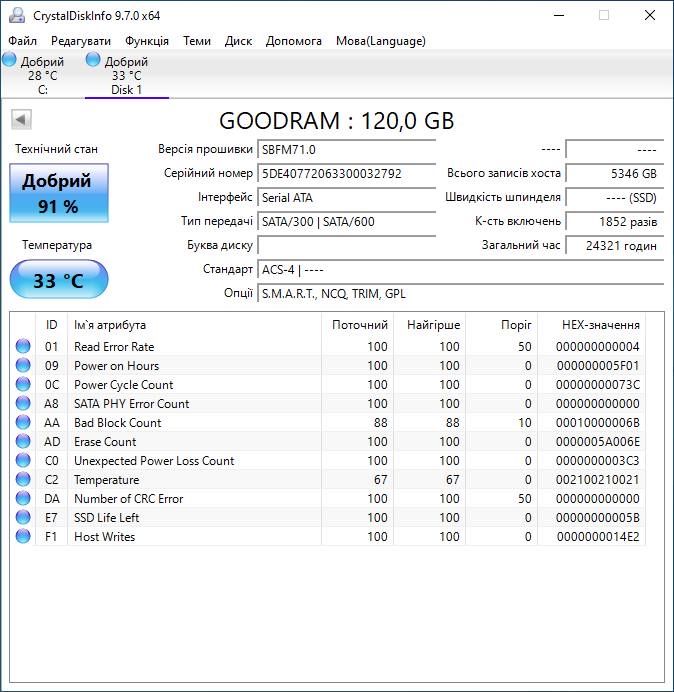Viewport: 674px width, 692px height.
Task: Select the Host Writes attribute name
Action: point(105,537)
